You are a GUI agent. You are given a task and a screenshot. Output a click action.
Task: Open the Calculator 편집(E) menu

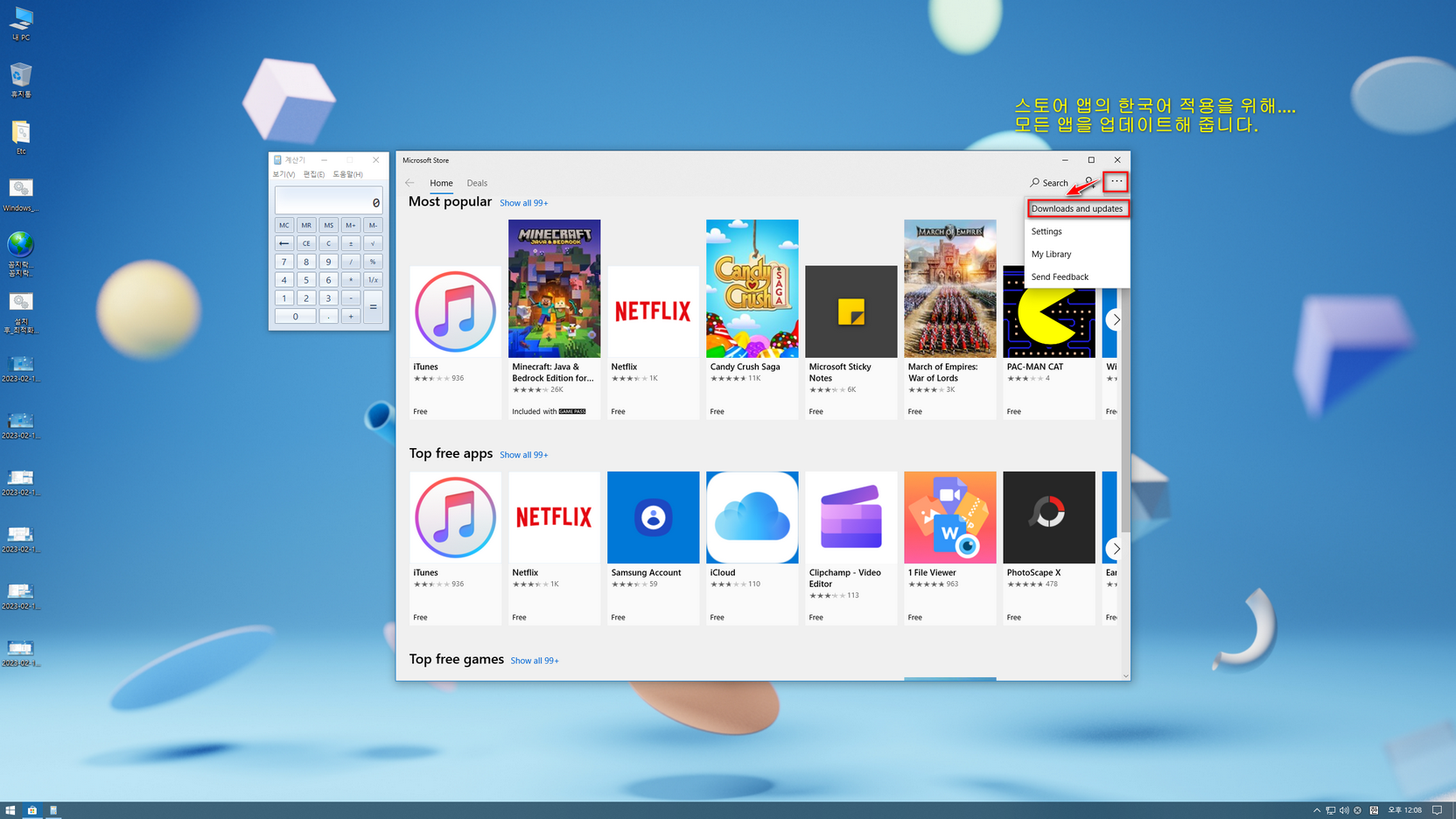(313, 174)
